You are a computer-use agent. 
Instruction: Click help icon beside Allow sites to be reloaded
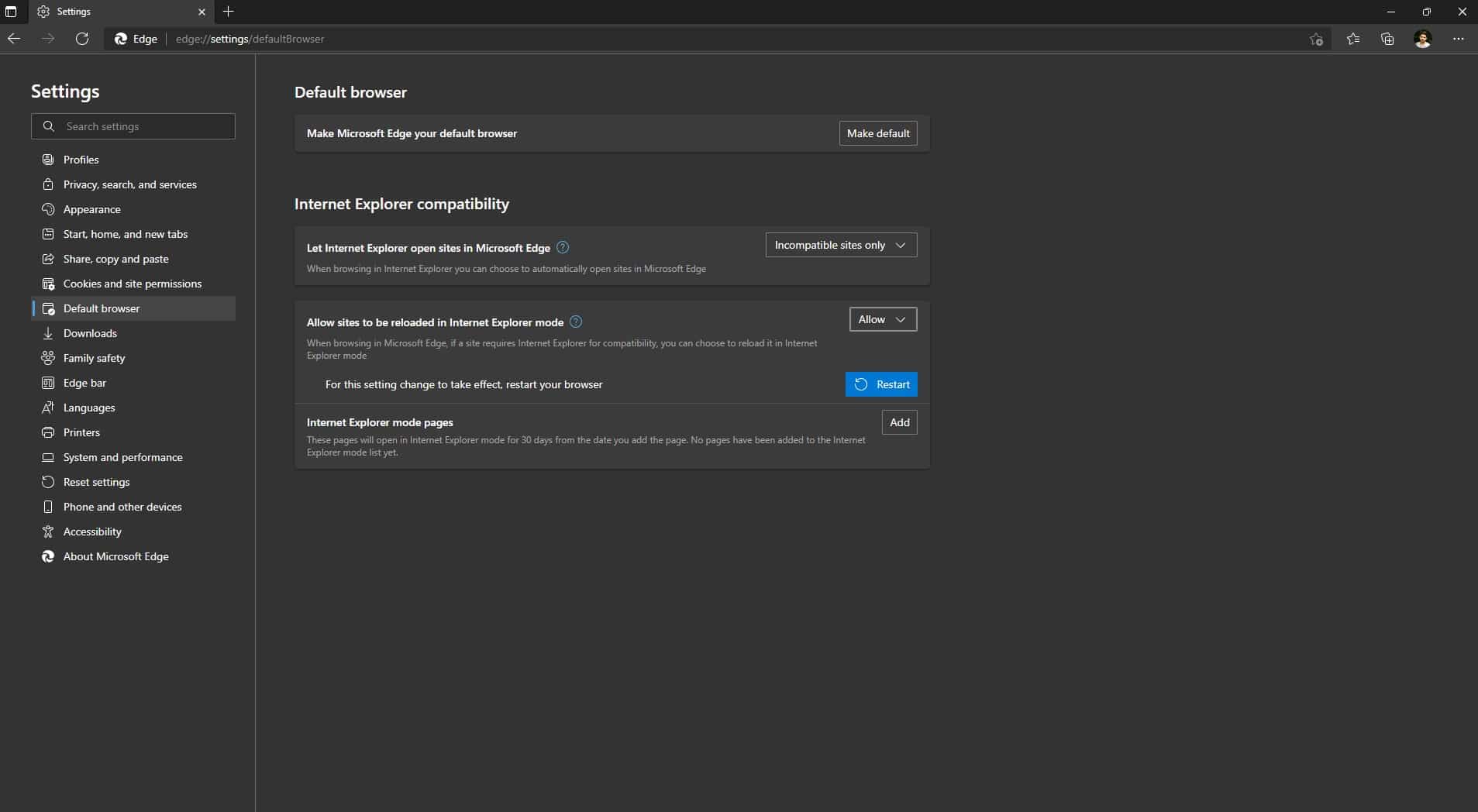(x=576, y=322)
